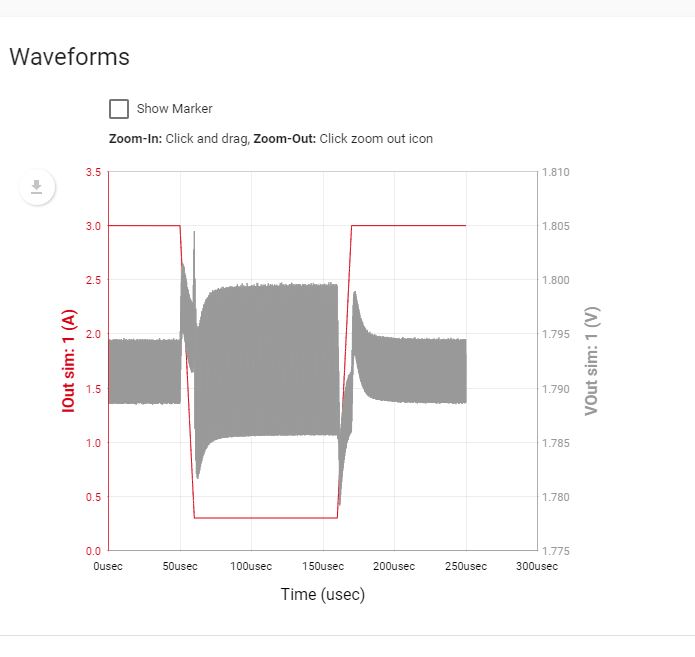Click the 150usec time axis label
Screen dimensions: 695x657
pos(322,566)
